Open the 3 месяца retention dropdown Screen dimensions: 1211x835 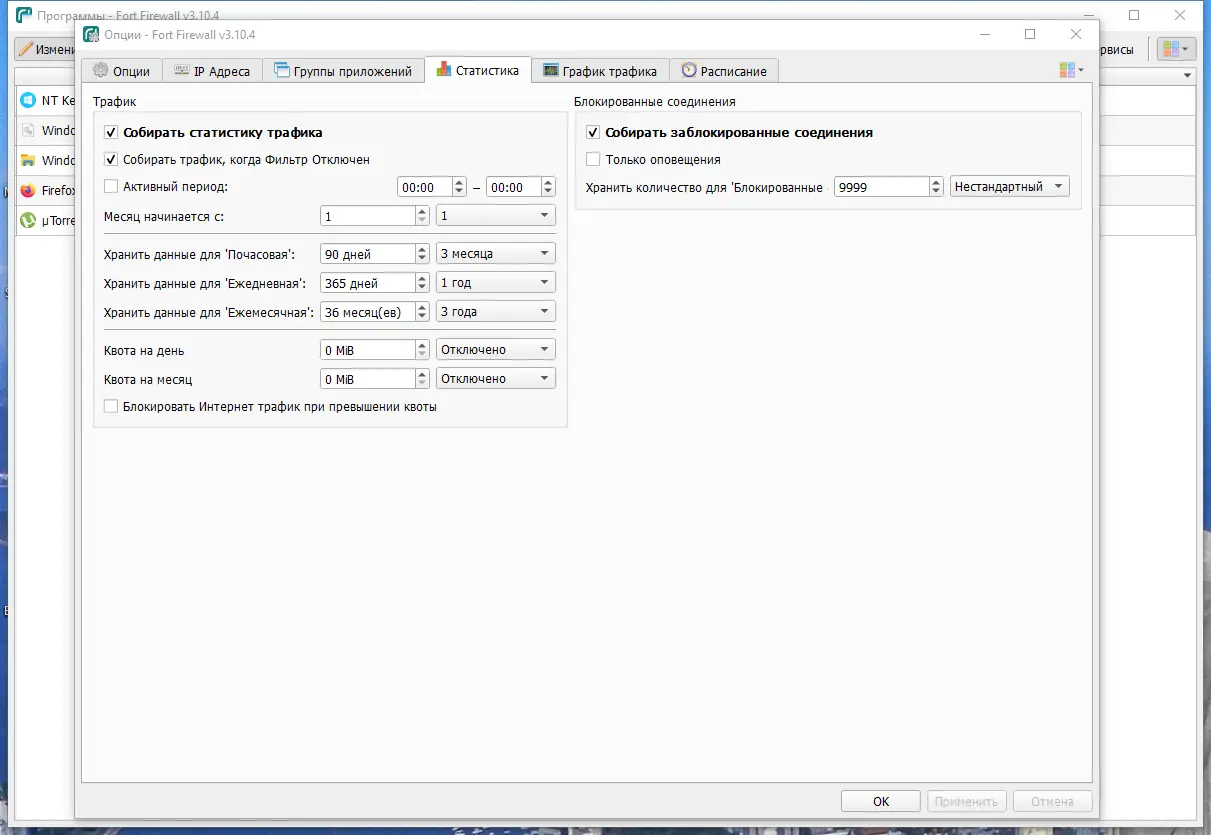coord(496,254)
